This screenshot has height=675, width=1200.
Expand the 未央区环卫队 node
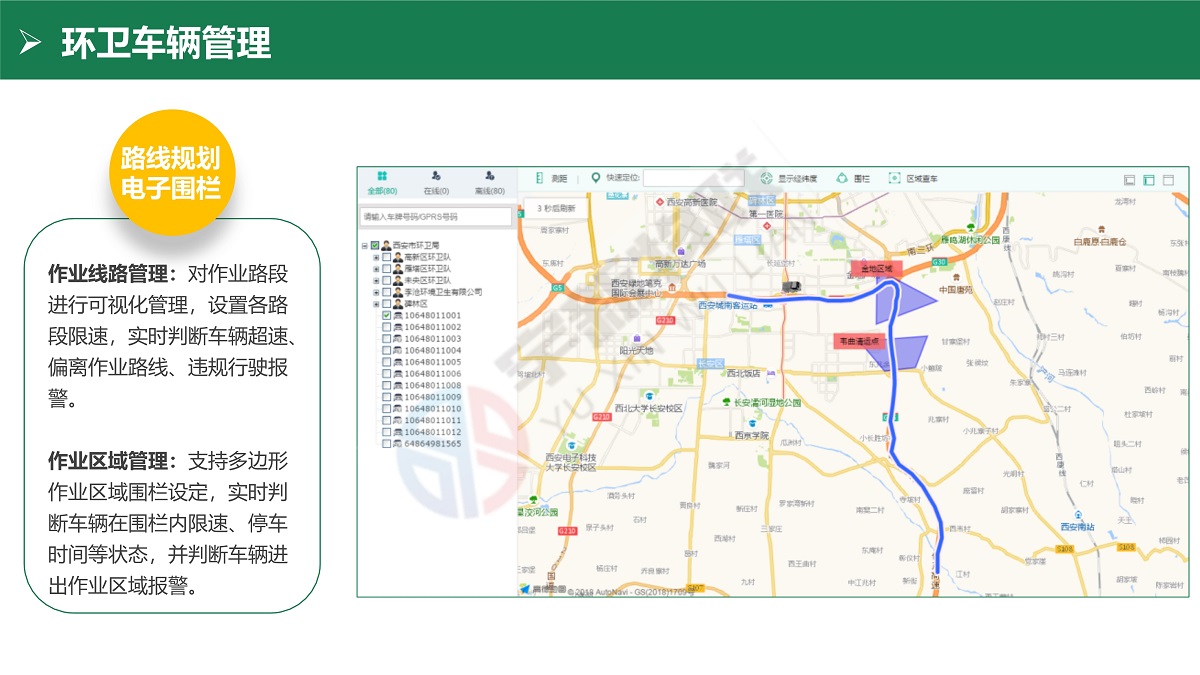tap(375, 280)
